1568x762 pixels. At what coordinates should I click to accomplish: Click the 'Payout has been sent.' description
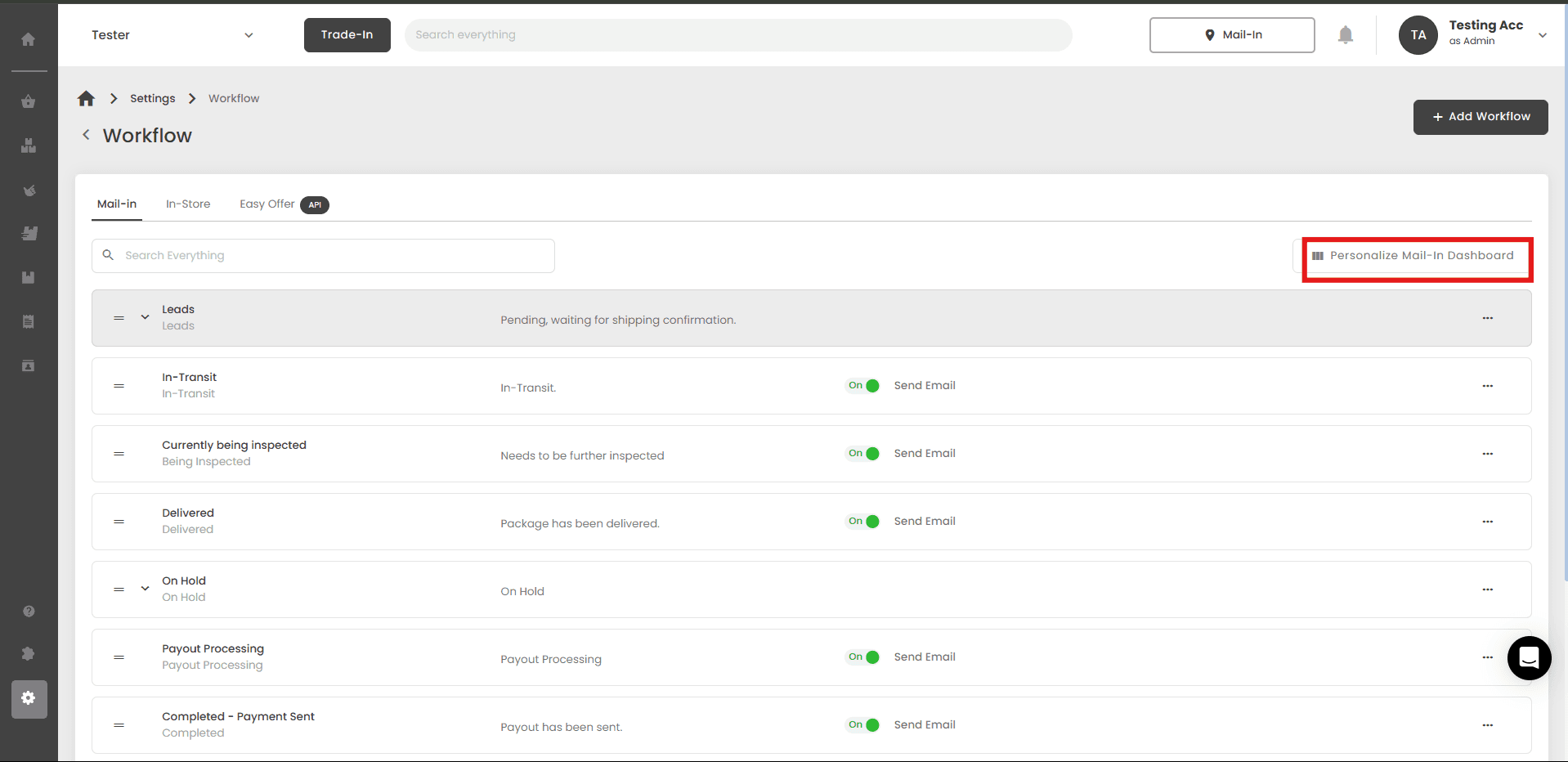(562, 727)
